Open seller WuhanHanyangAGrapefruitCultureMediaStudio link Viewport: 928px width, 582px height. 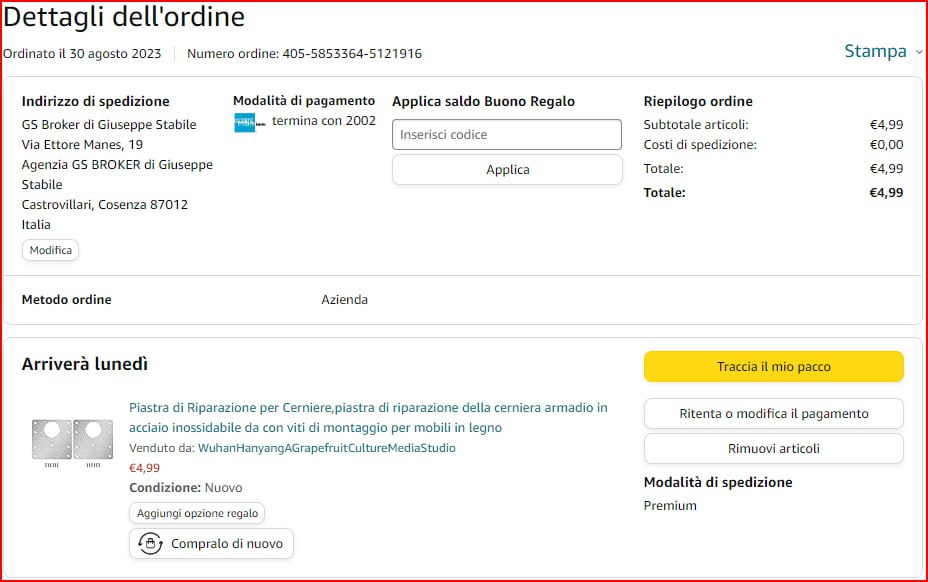327,448
